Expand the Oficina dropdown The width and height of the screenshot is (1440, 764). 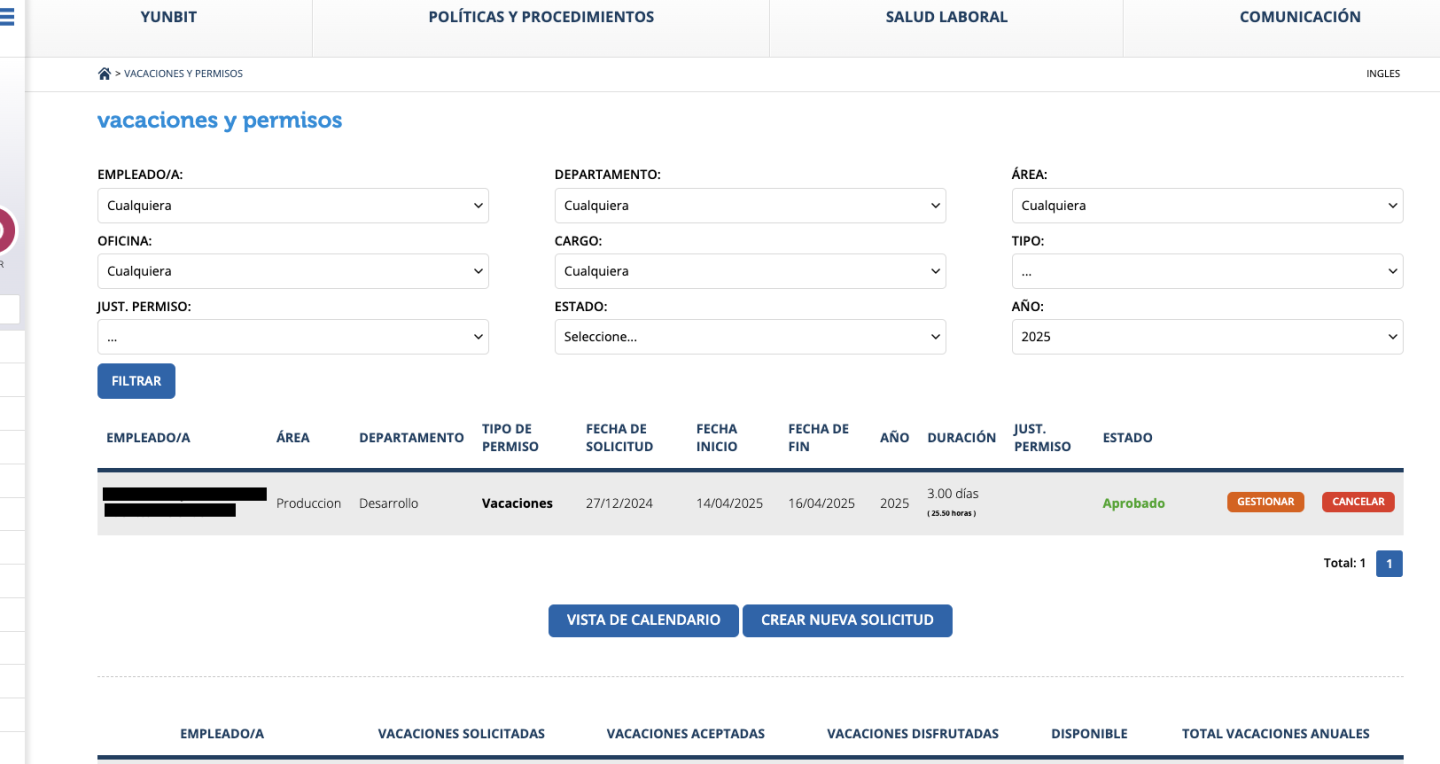(292, 272)
